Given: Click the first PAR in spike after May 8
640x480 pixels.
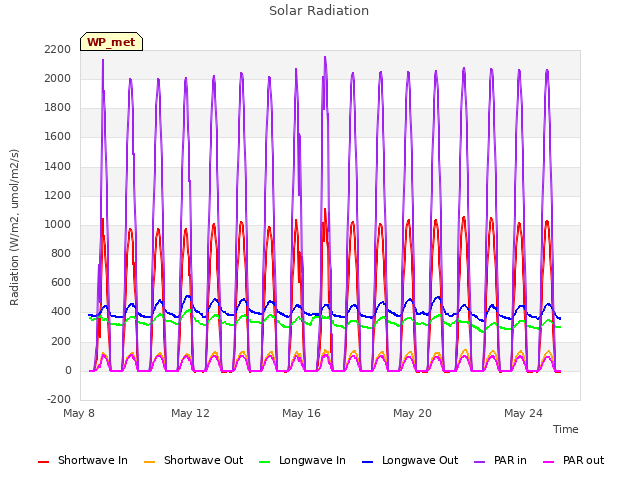Looking at the screenshot, I should point(103,60).
